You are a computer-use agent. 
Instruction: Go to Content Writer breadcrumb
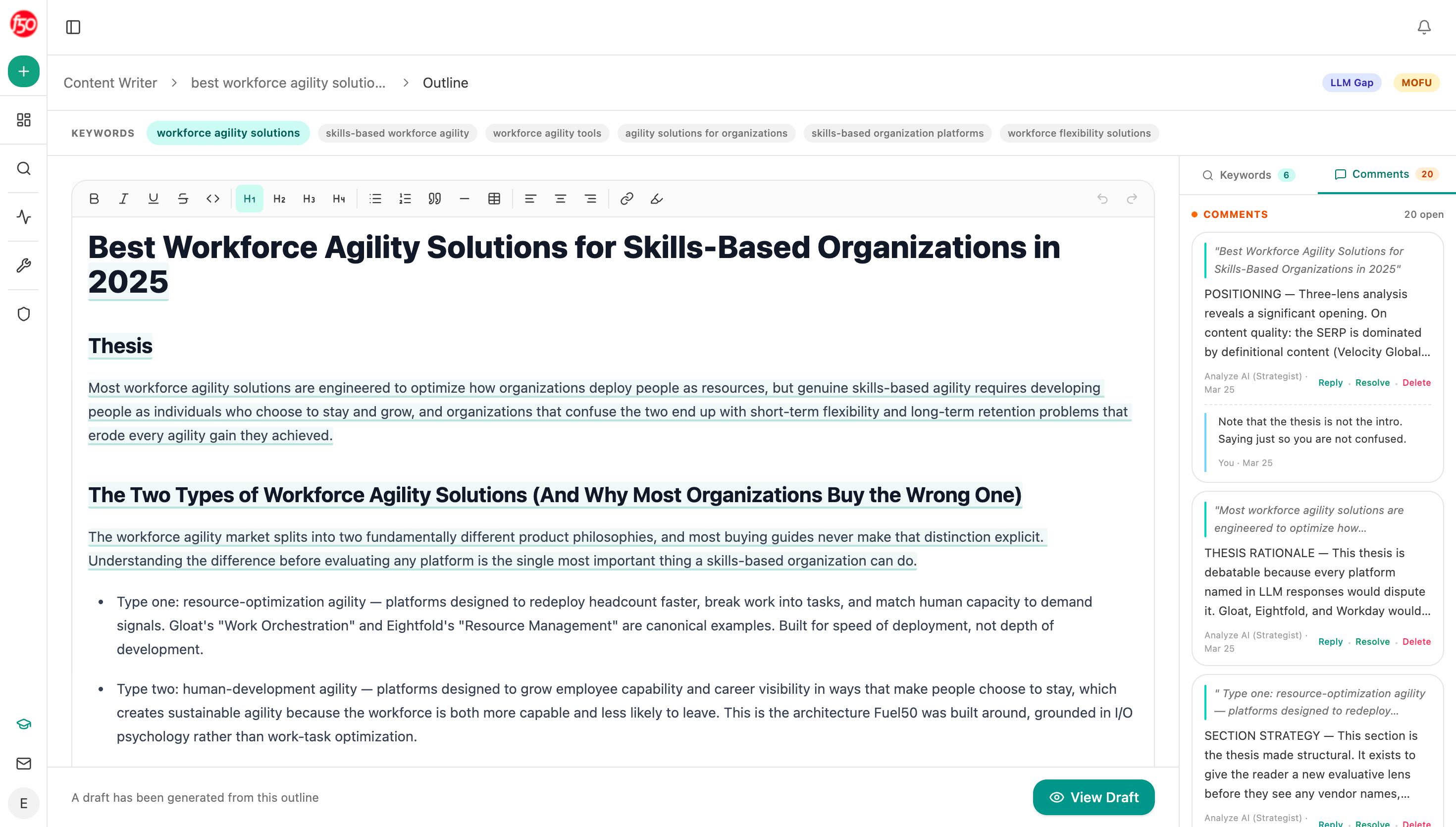[x=110, y=83]
